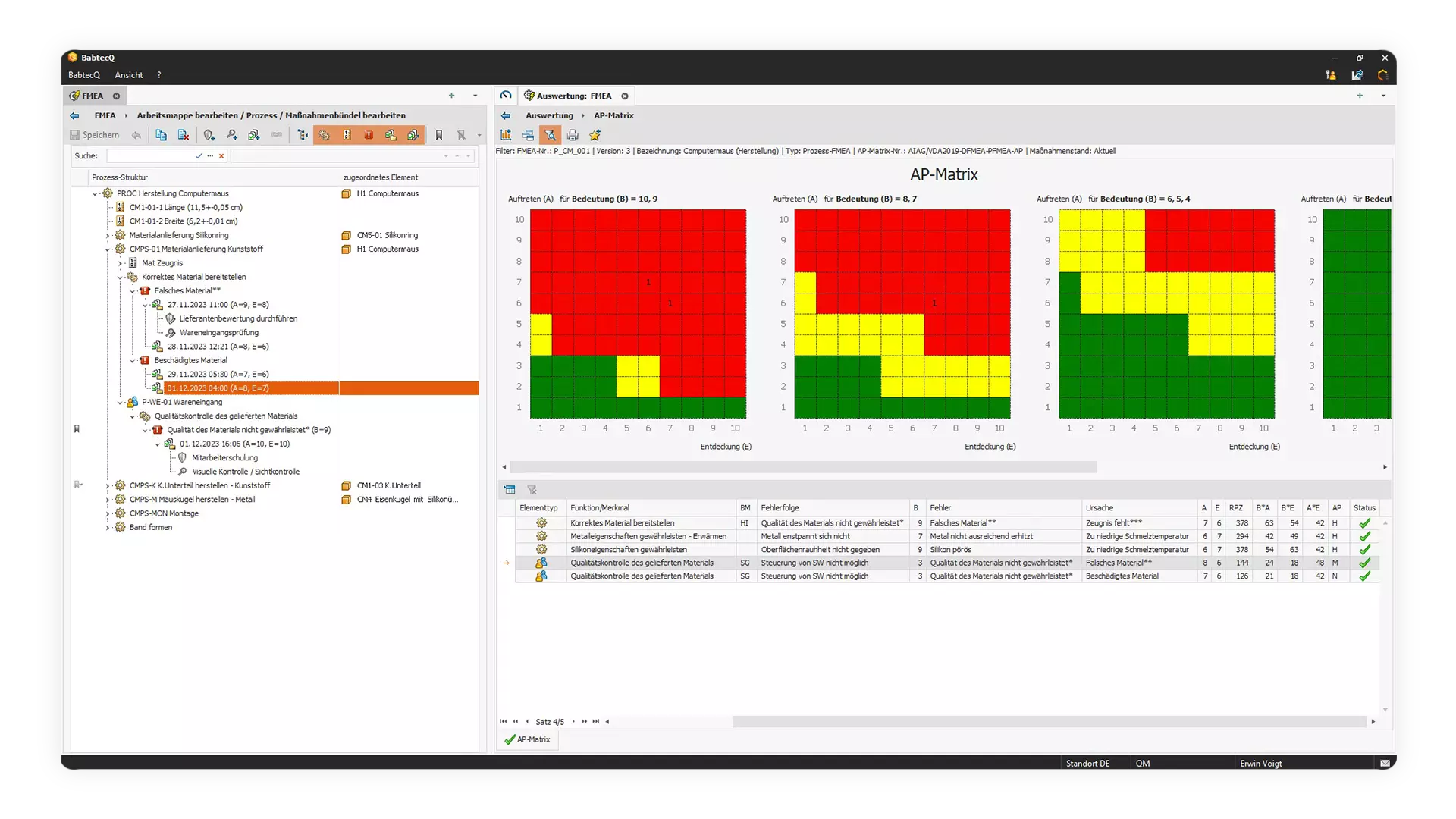This screenshot has width=1456, height=819.
Task: Click the undo arrow next to Speichern
Action: (x=136, y=135)
